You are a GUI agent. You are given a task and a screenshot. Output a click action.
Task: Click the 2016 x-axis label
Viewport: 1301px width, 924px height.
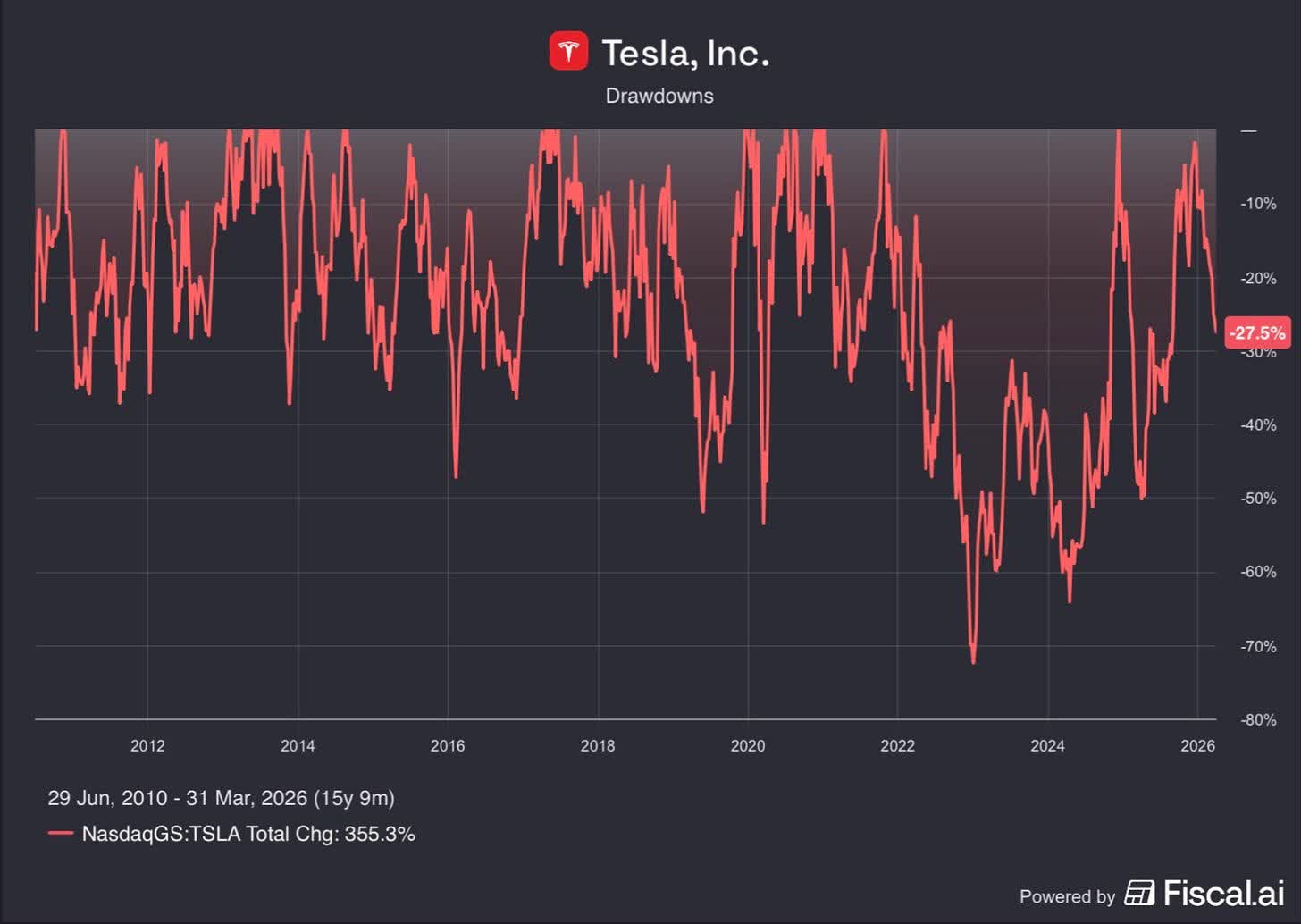click(x=448, y=745)
